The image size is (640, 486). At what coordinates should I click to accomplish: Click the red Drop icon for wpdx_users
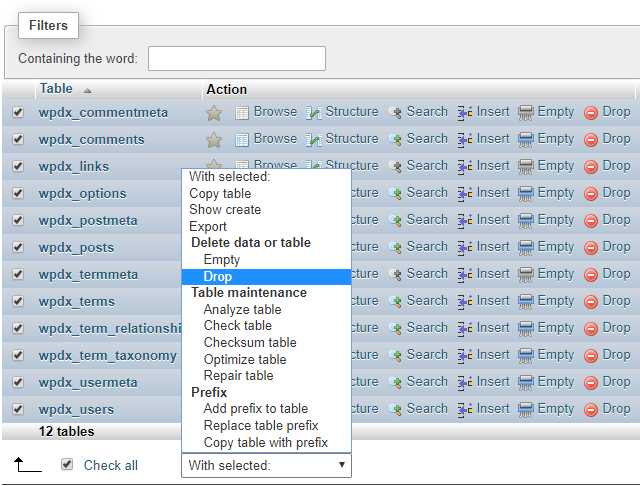tap(591, 410)
